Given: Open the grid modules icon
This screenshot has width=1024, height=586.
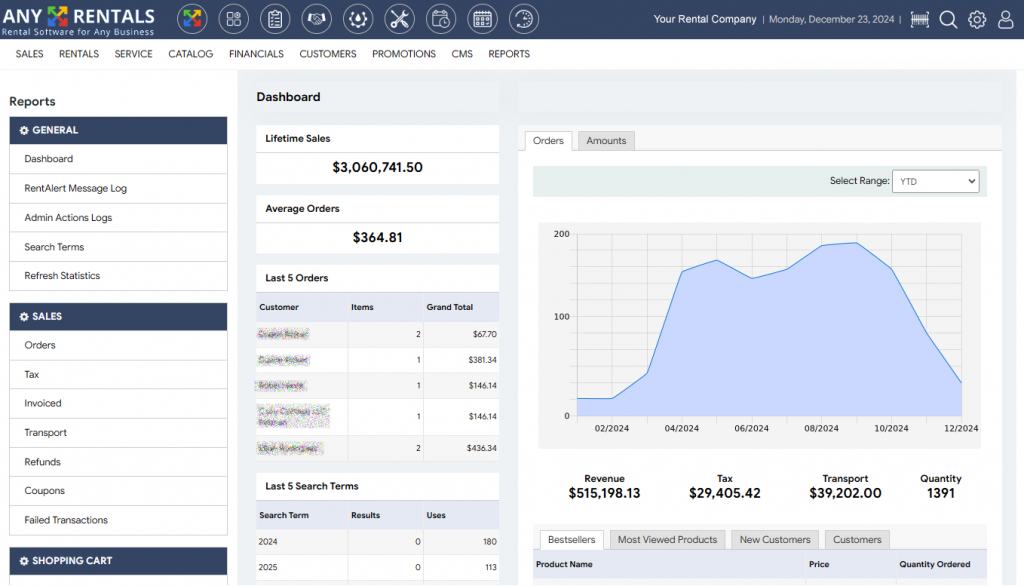Looking at the screenshot, I should tap(234, 19).
